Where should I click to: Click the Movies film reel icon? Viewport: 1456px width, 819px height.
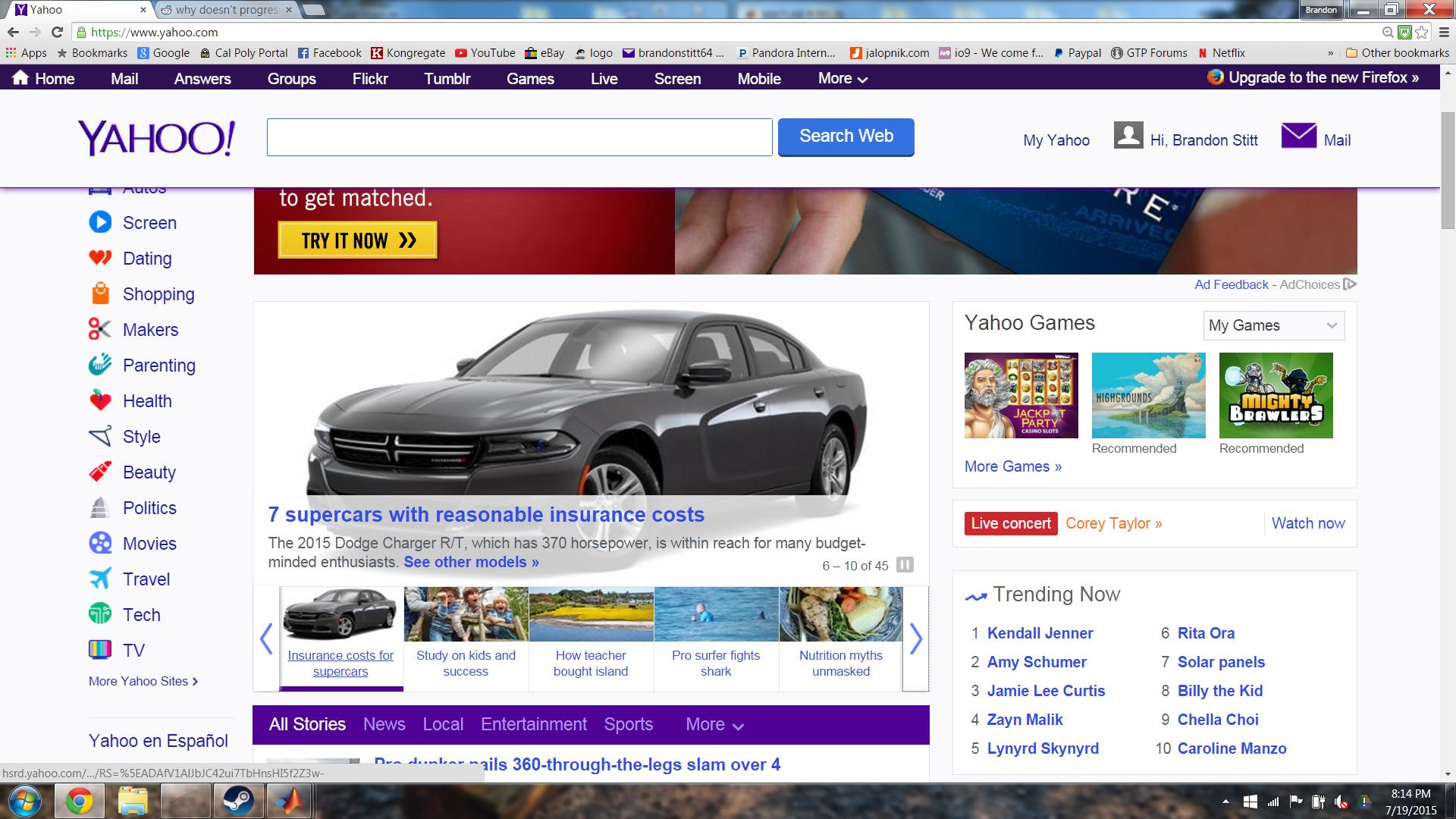click(100, 543)
